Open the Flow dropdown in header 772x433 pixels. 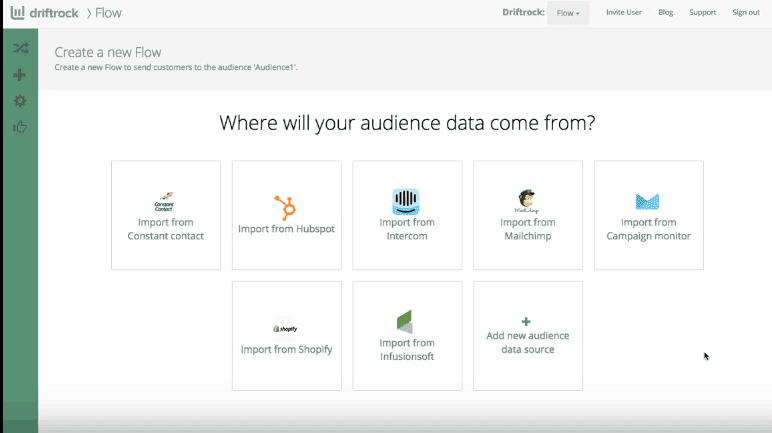point(568,13)
